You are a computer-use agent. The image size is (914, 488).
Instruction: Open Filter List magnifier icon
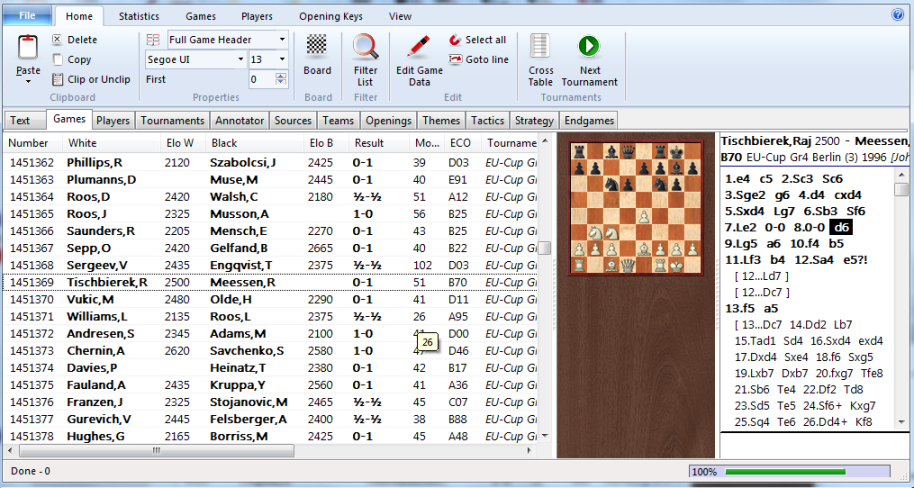365,47
